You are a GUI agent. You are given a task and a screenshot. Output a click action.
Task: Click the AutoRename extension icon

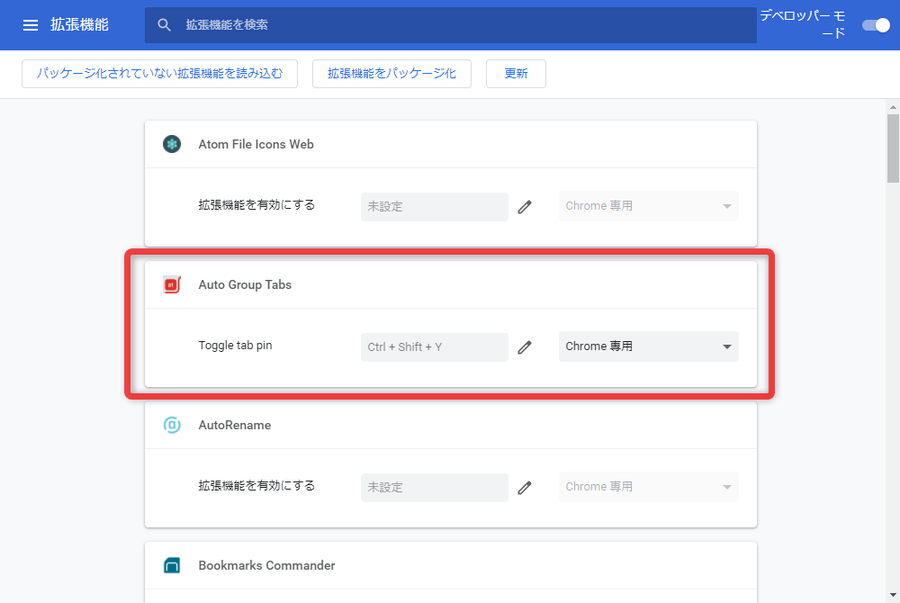point(172,425)
